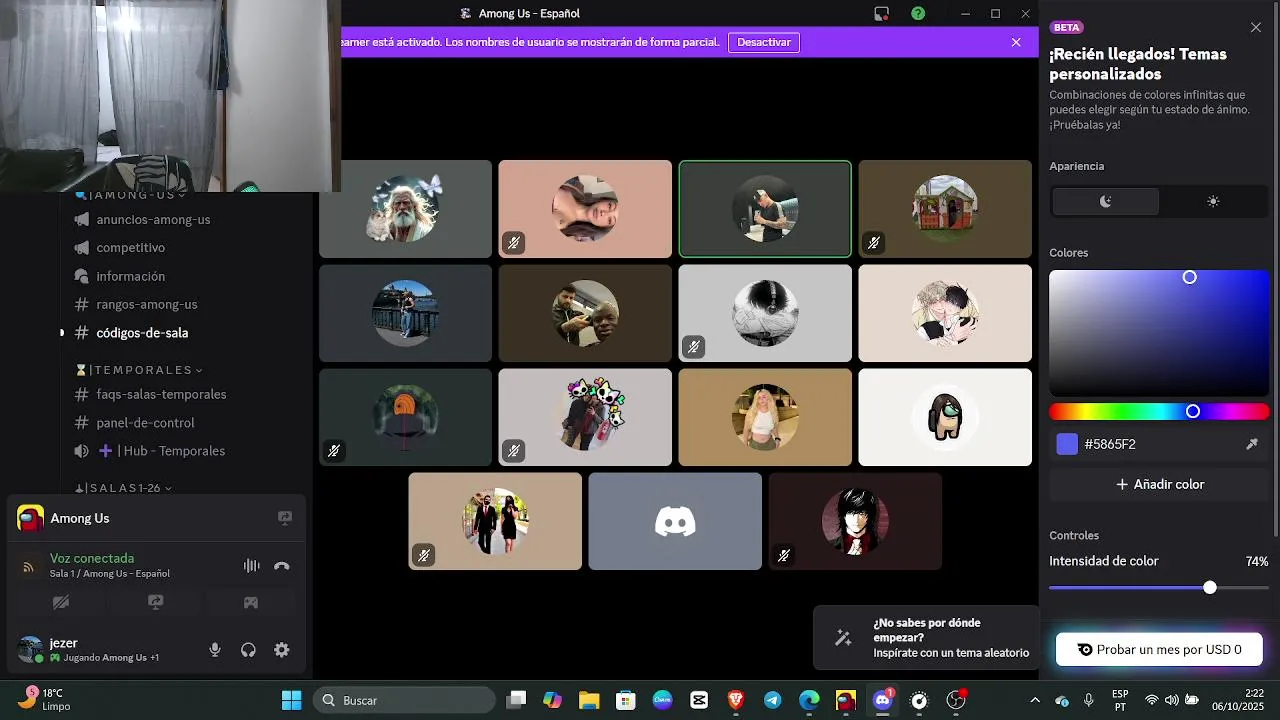The image size is (1280, 720).
Task: Click the #5865F2 color swatch
Action: click(1067, 444)
